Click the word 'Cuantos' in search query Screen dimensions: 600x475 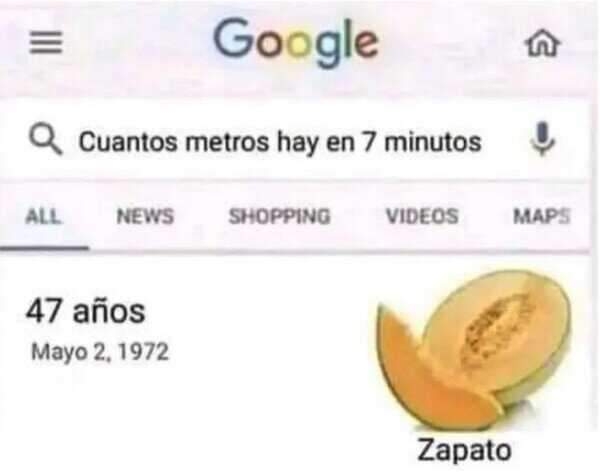pyautogui.click(x=128, y=142)
